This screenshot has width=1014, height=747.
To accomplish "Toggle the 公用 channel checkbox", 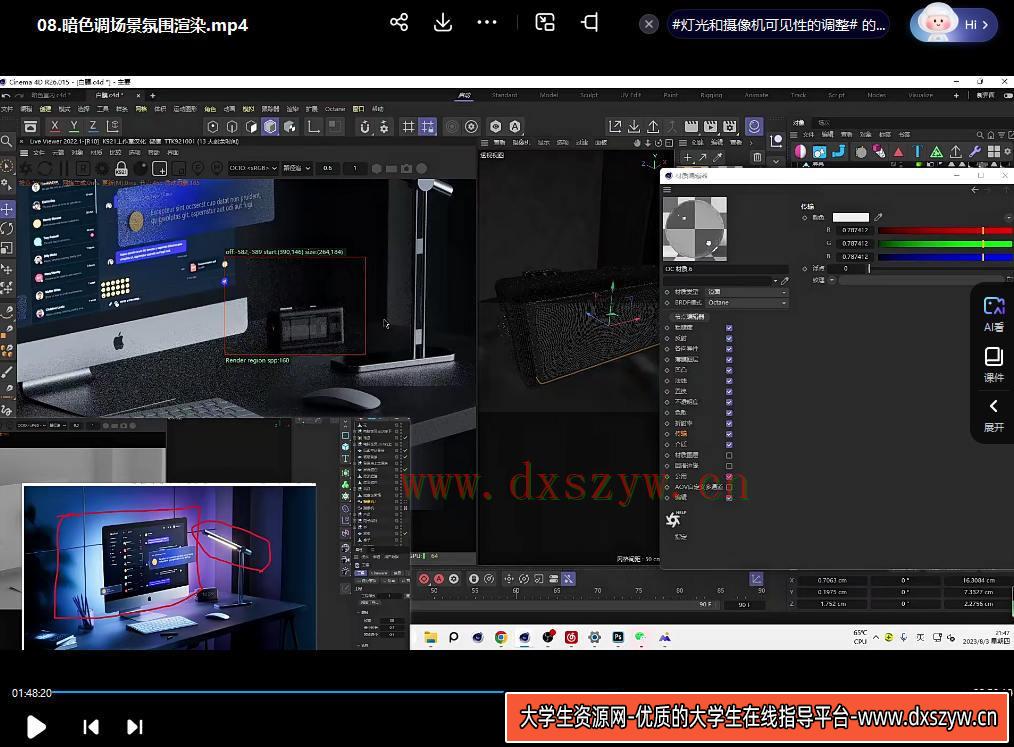I will (x=729, y=476).
